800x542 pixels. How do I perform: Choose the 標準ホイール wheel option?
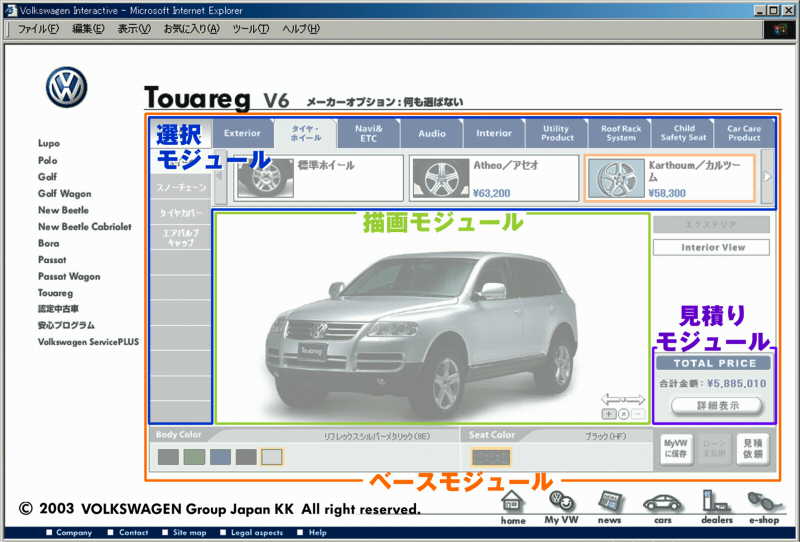[318, 178]
